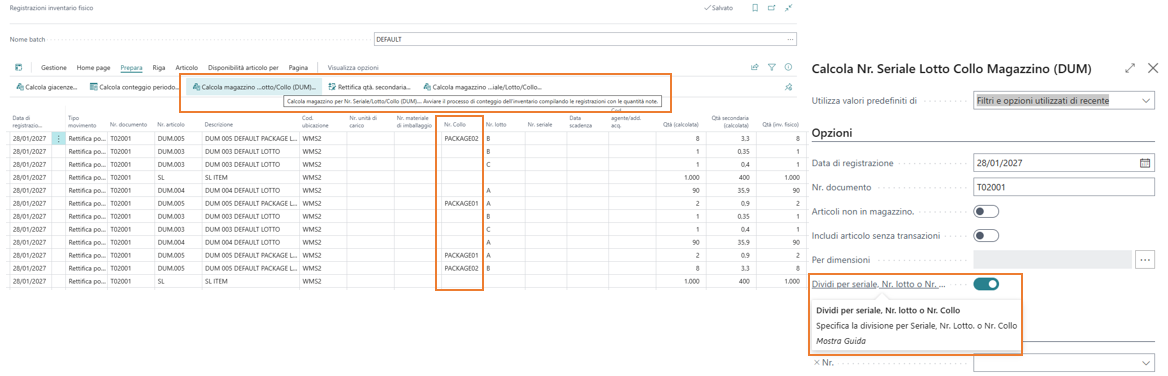Screen dimensions: 1168x376
Task: Open the calendar picker for Data di registrazione
Action: tap(1146, 163)
